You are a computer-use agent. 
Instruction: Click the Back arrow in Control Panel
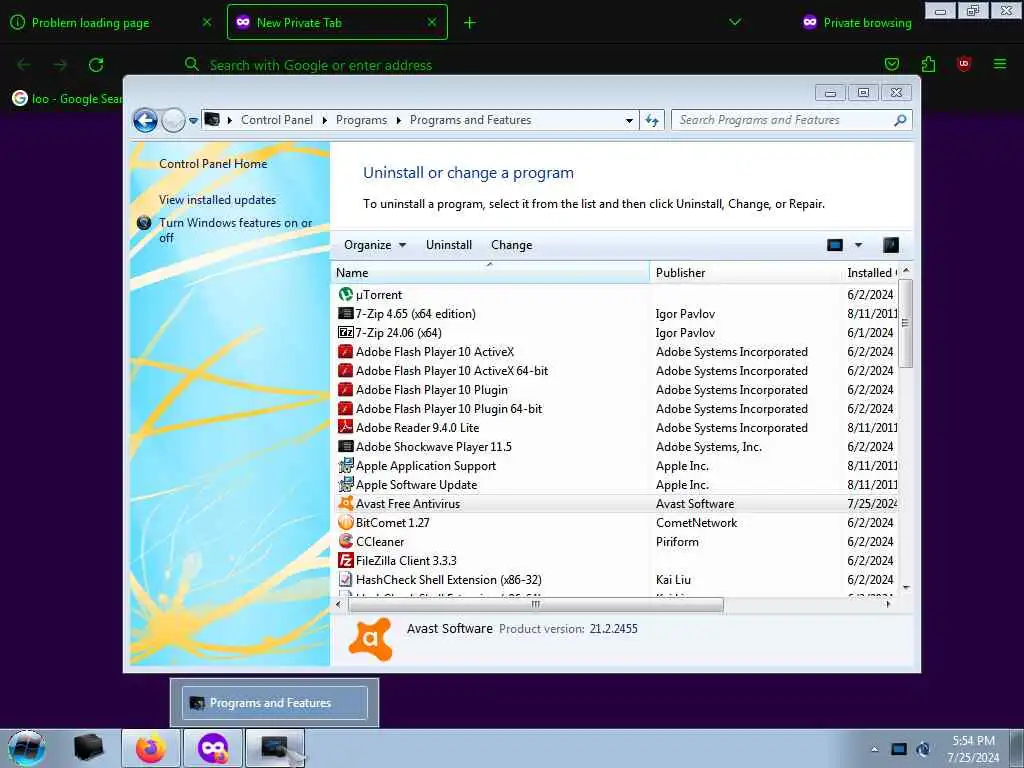point(145,120)
